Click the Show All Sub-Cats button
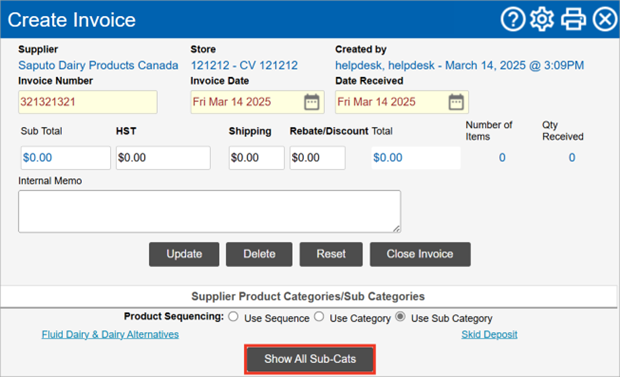Viewport: 620px width, 377px height. pyautogui.click(x=310, y=359)
